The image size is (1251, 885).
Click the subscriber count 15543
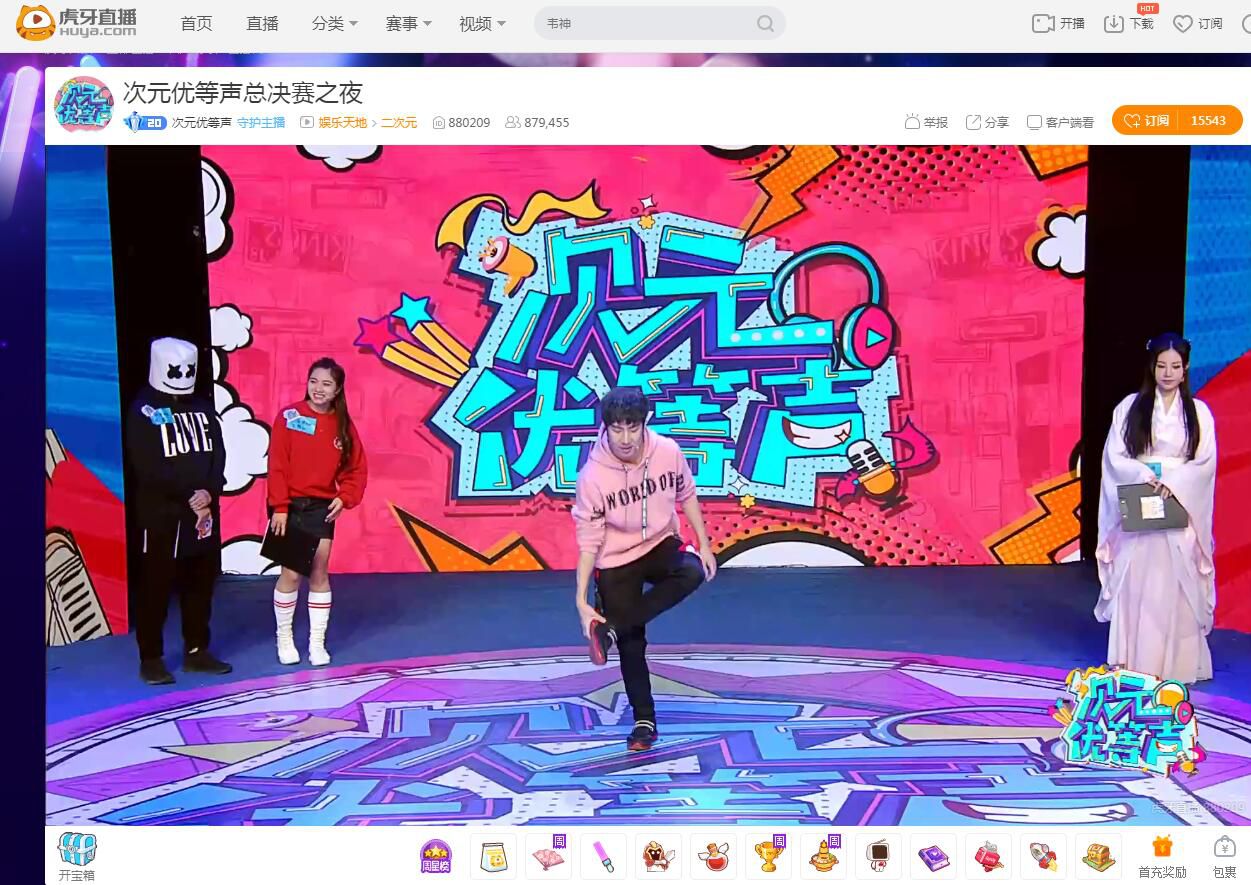pos(1209,120)
